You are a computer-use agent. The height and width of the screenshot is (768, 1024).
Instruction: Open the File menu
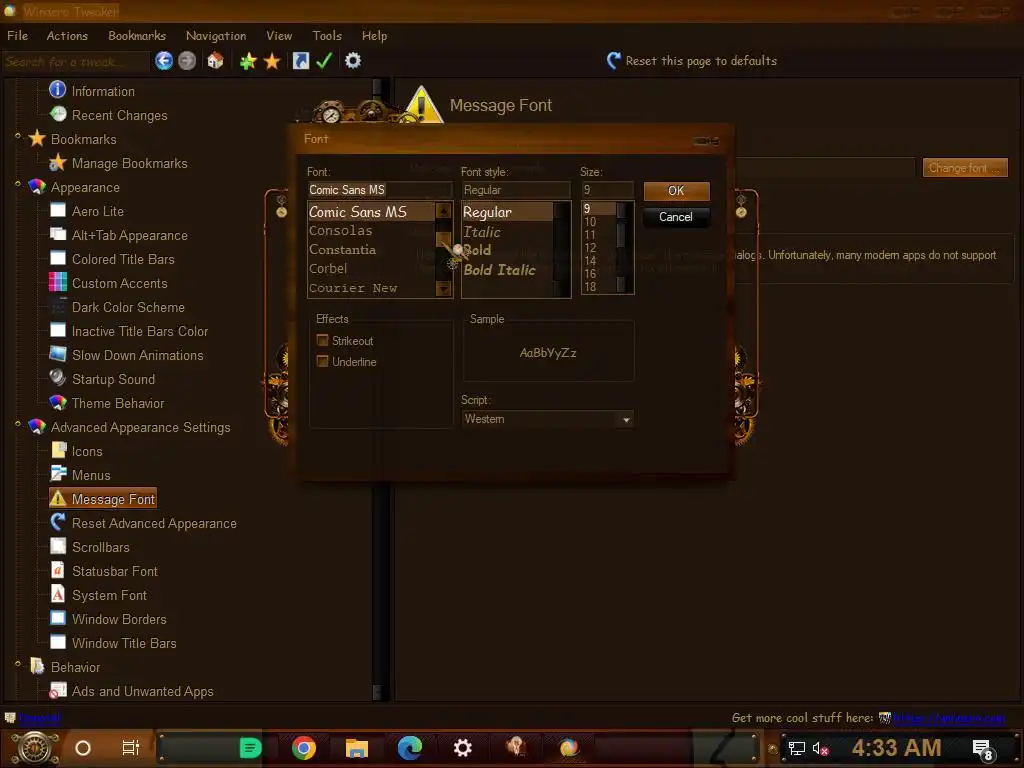coord(18,36)
